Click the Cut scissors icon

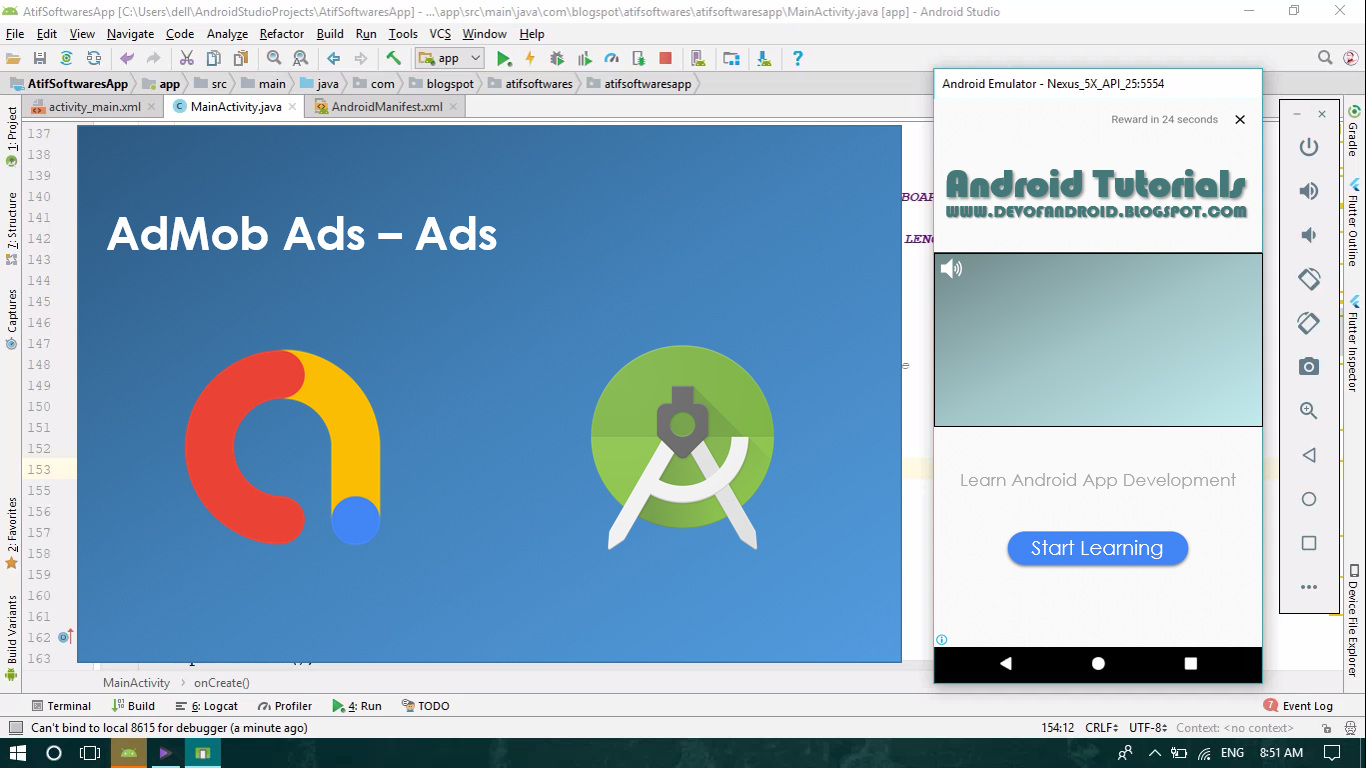click(187, 58)
